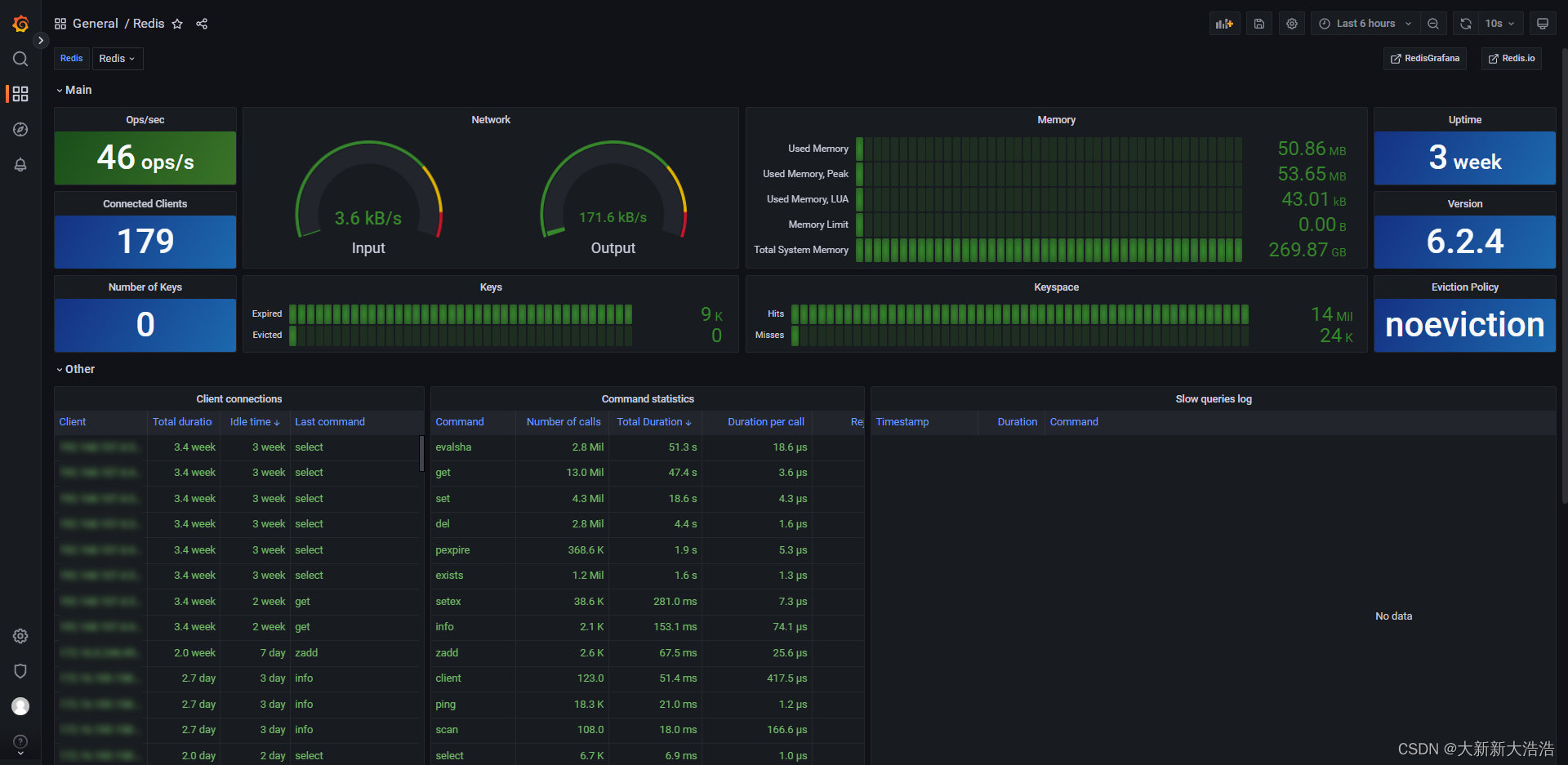Sort by the Command column in Command statistics
Screen dimensions: 1568x765
point(460,422)
